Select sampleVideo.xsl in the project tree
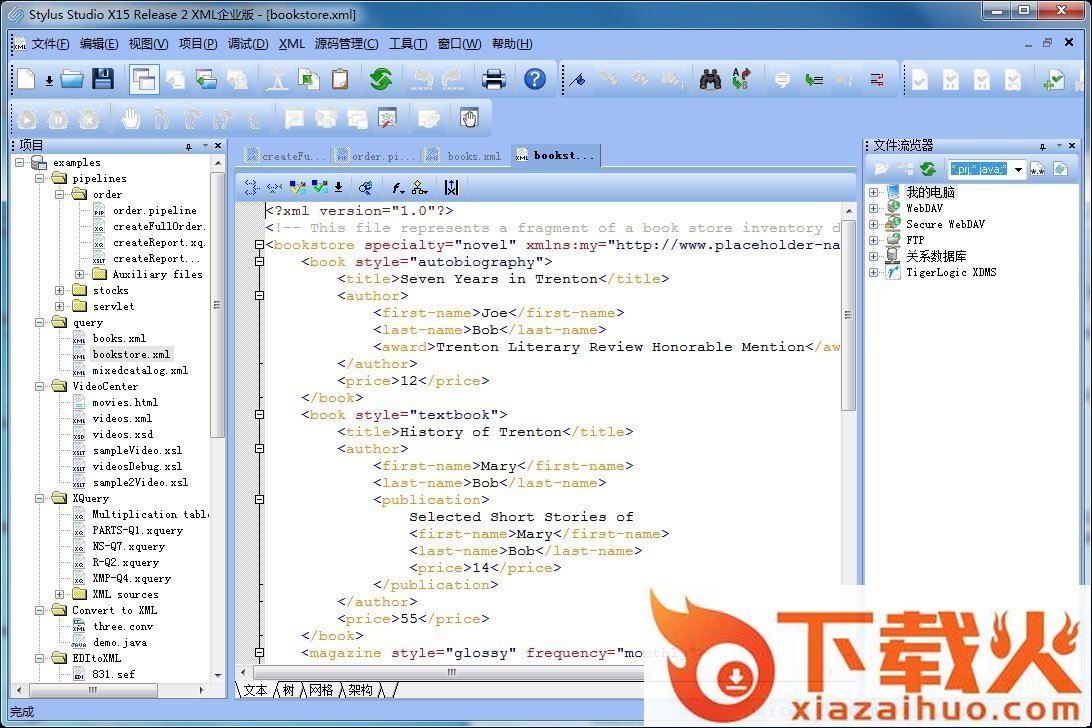This screenshot has width=1092, height=728. pyautogui.click(x=137, y=451)
